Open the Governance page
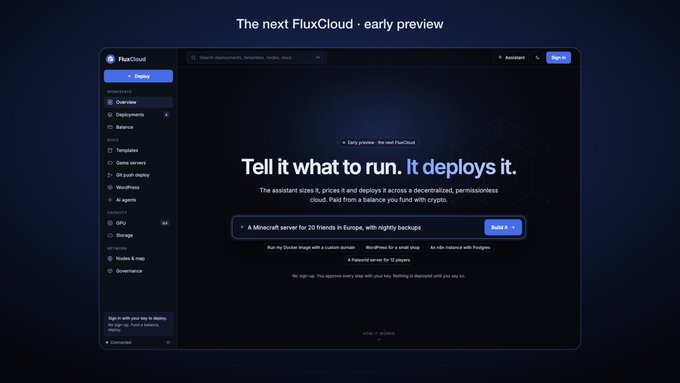 (138, 271)
